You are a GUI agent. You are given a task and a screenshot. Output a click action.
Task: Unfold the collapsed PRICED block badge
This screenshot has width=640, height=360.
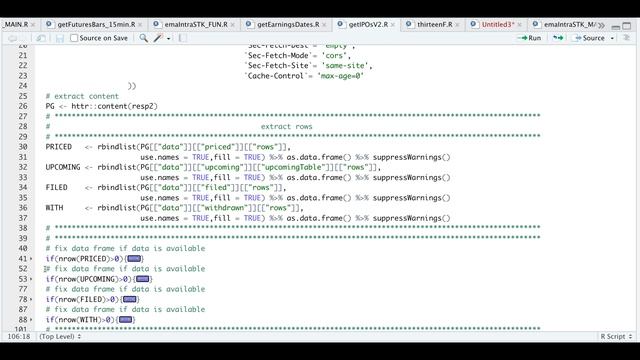click(x=134, y=259)
